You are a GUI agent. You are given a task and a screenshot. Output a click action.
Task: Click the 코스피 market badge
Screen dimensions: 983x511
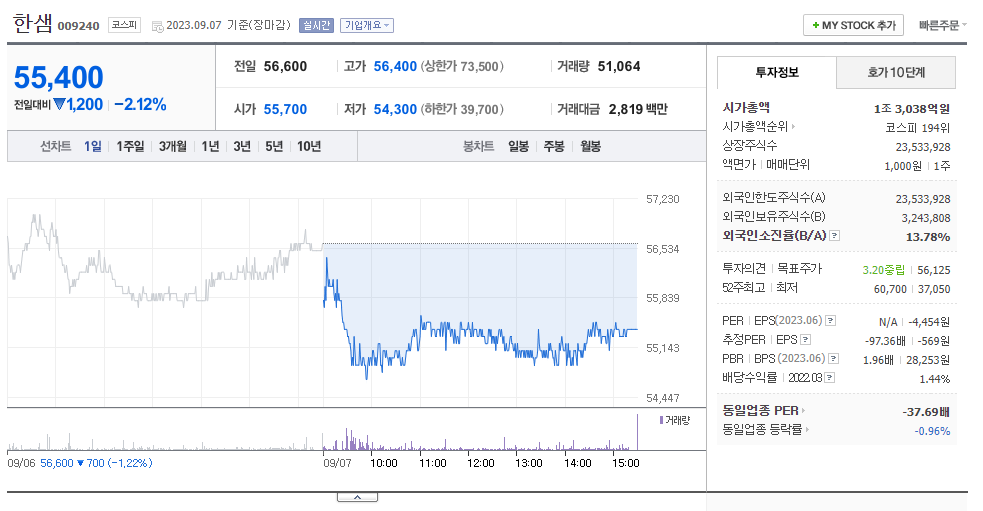[x=124, y=25]
